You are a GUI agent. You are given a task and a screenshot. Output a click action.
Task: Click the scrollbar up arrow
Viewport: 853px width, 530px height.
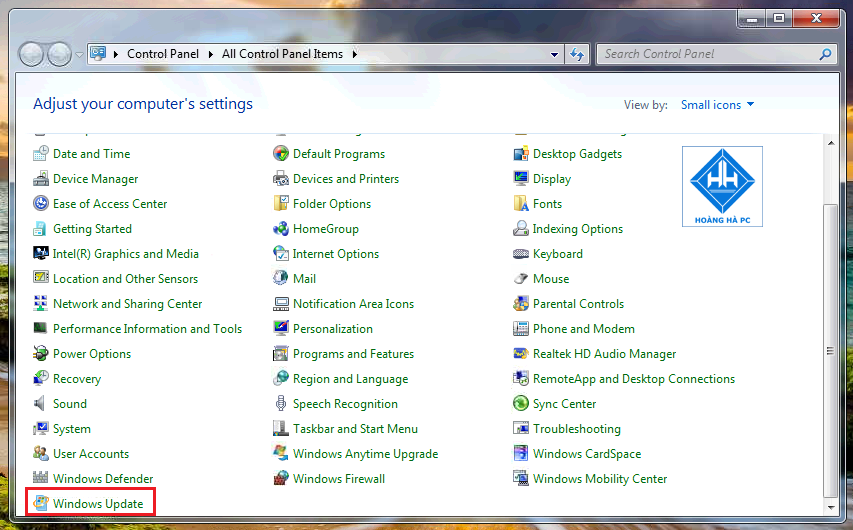[831, 143]
